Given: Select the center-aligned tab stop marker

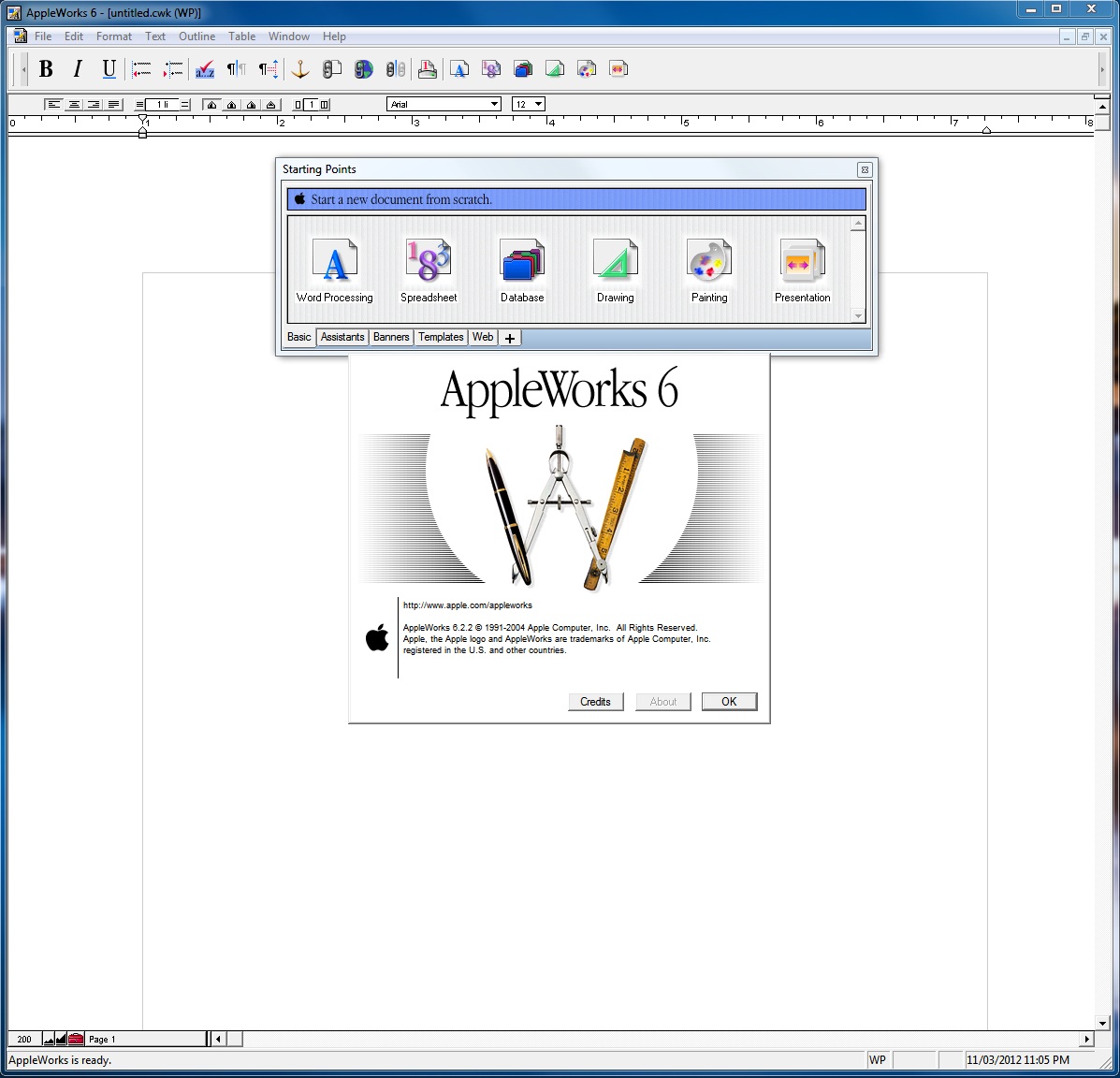Looking at the screenshot, I should (x=231, y=104).
